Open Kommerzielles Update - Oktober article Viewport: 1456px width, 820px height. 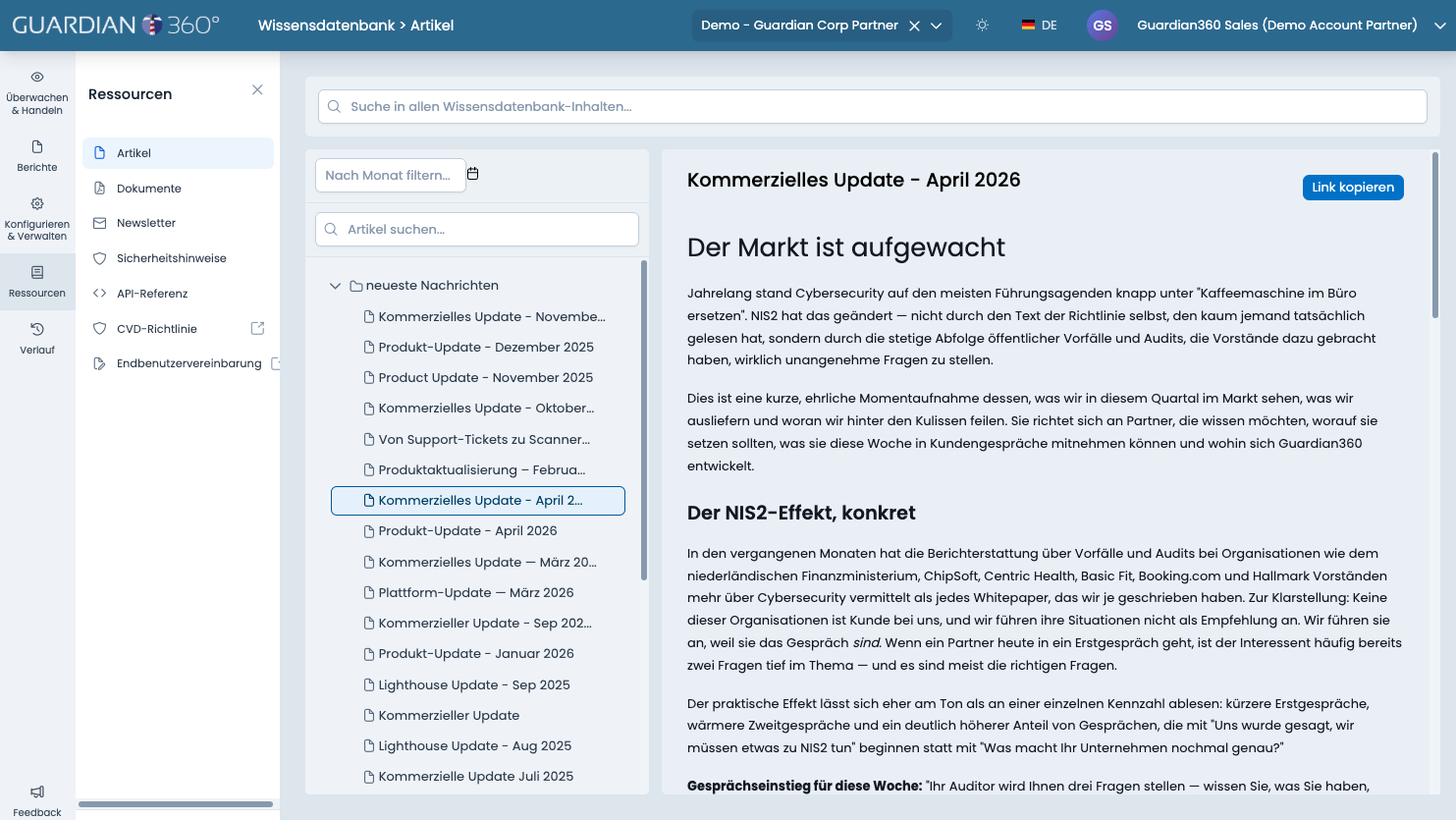[478, 408]
